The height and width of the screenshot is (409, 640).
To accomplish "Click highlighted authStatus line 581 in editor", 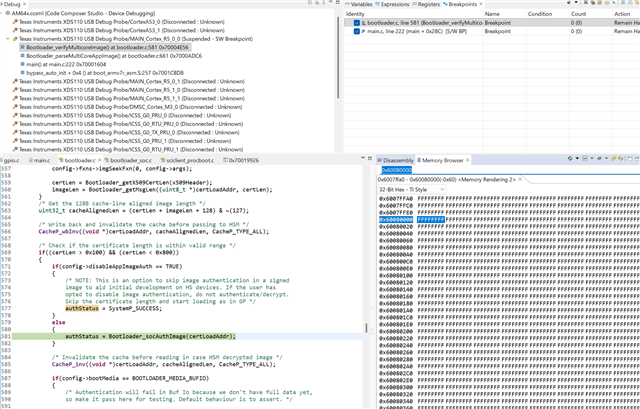I will pyautogui.click(x=150, y=337).
